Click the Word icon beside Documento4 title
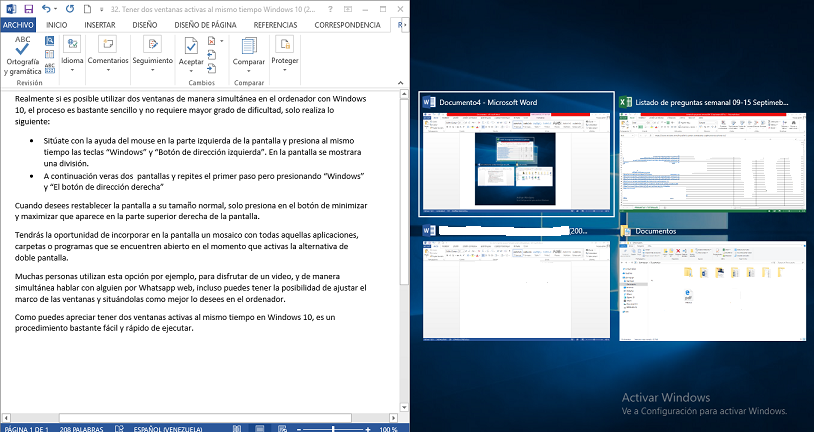The width and height of the screenshot is (814, 432). [x=429, y=102]
